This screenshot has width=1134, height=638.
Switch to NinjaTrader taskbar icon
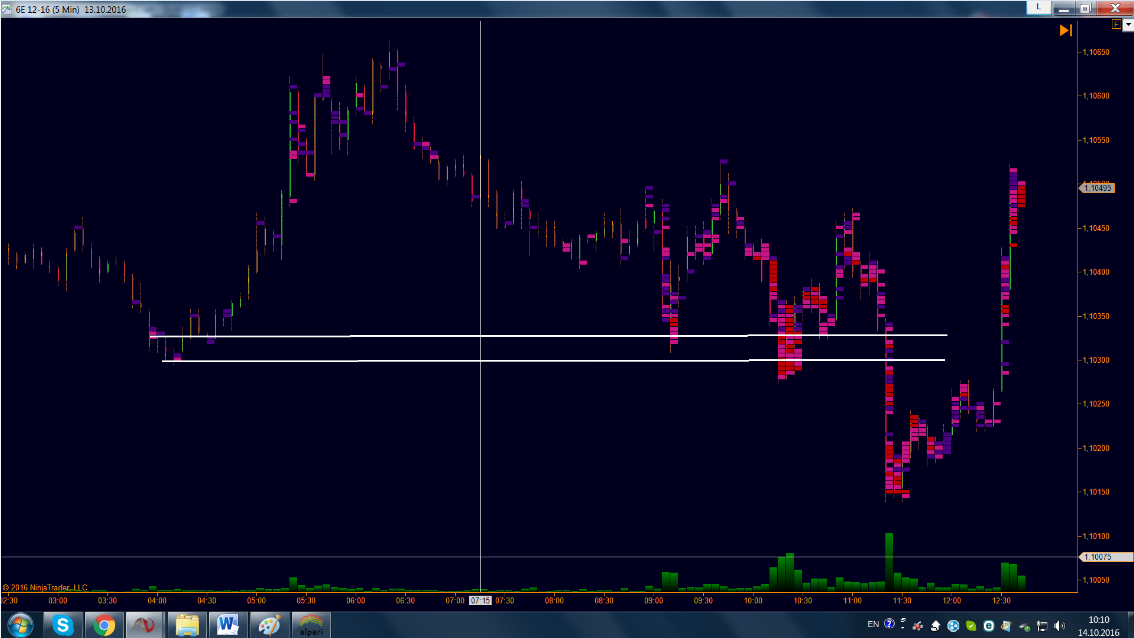pyautogui.click(x=145, y=625)
